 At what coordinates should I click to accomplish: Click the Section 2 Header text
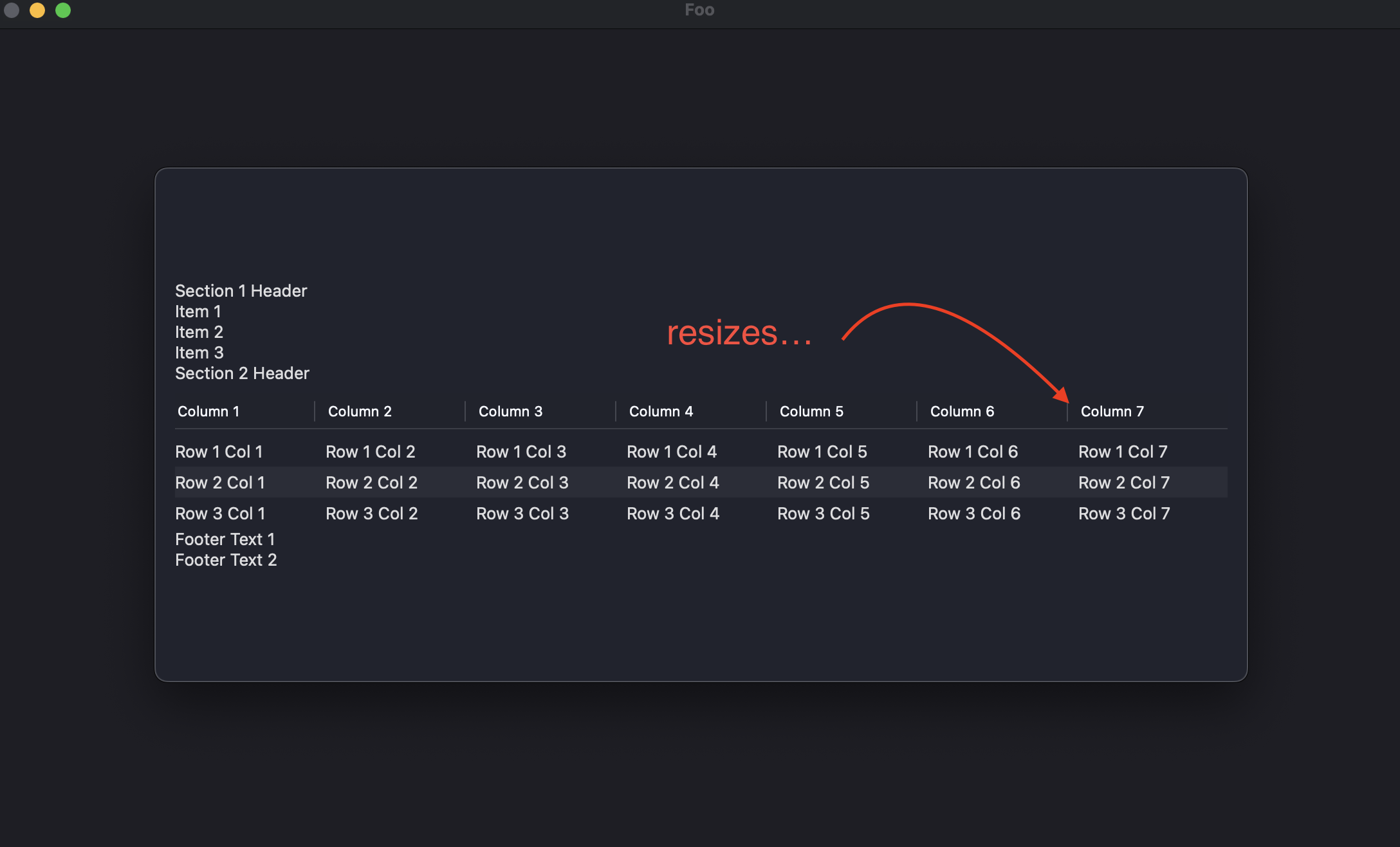point(242,373)
